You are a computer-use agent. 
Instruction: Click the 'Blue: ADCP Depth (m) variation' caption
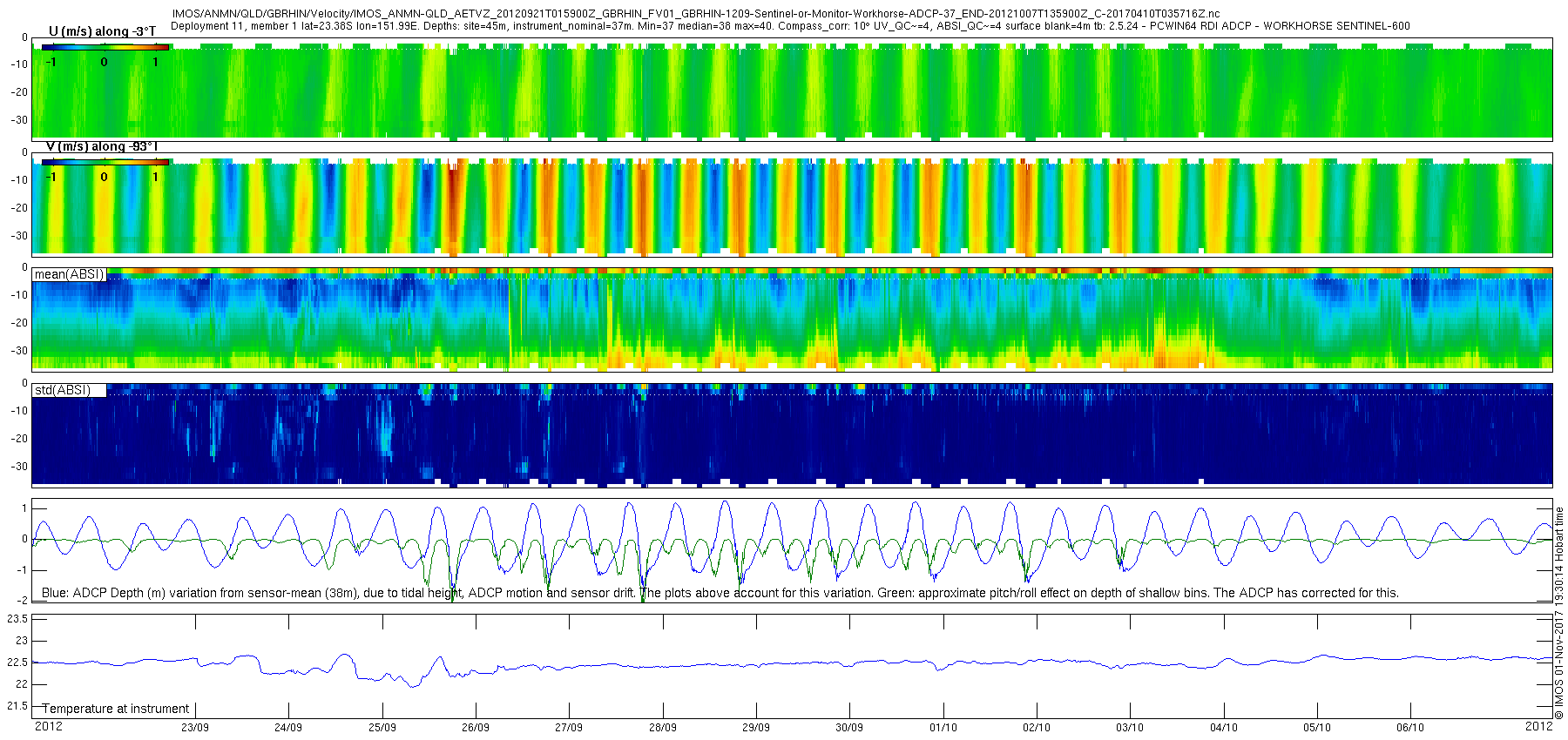720,593
